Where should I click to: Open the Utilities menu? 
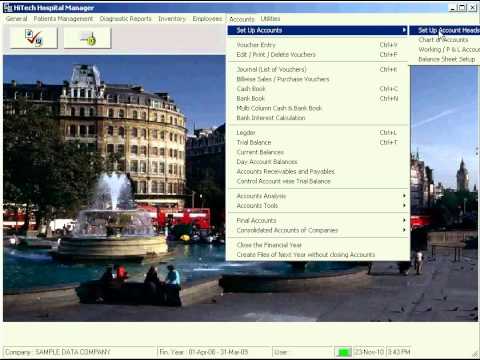click(x=270, y=19)
